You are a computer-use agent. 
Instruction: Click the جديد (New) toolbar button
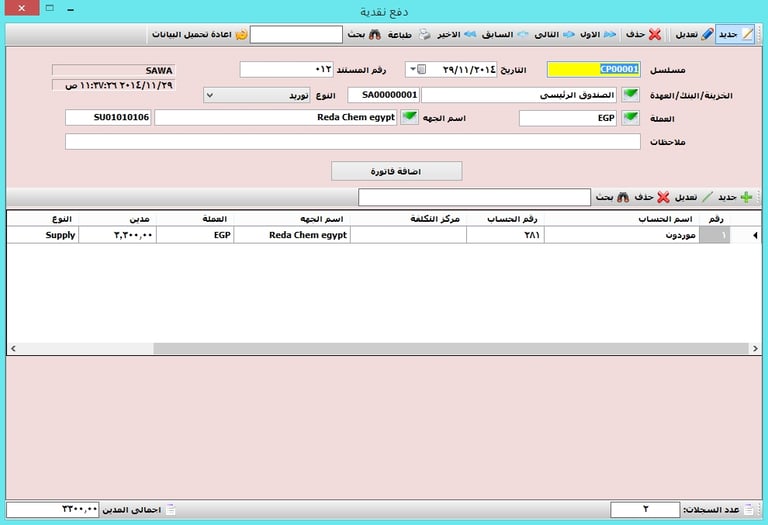pos(735,34)
